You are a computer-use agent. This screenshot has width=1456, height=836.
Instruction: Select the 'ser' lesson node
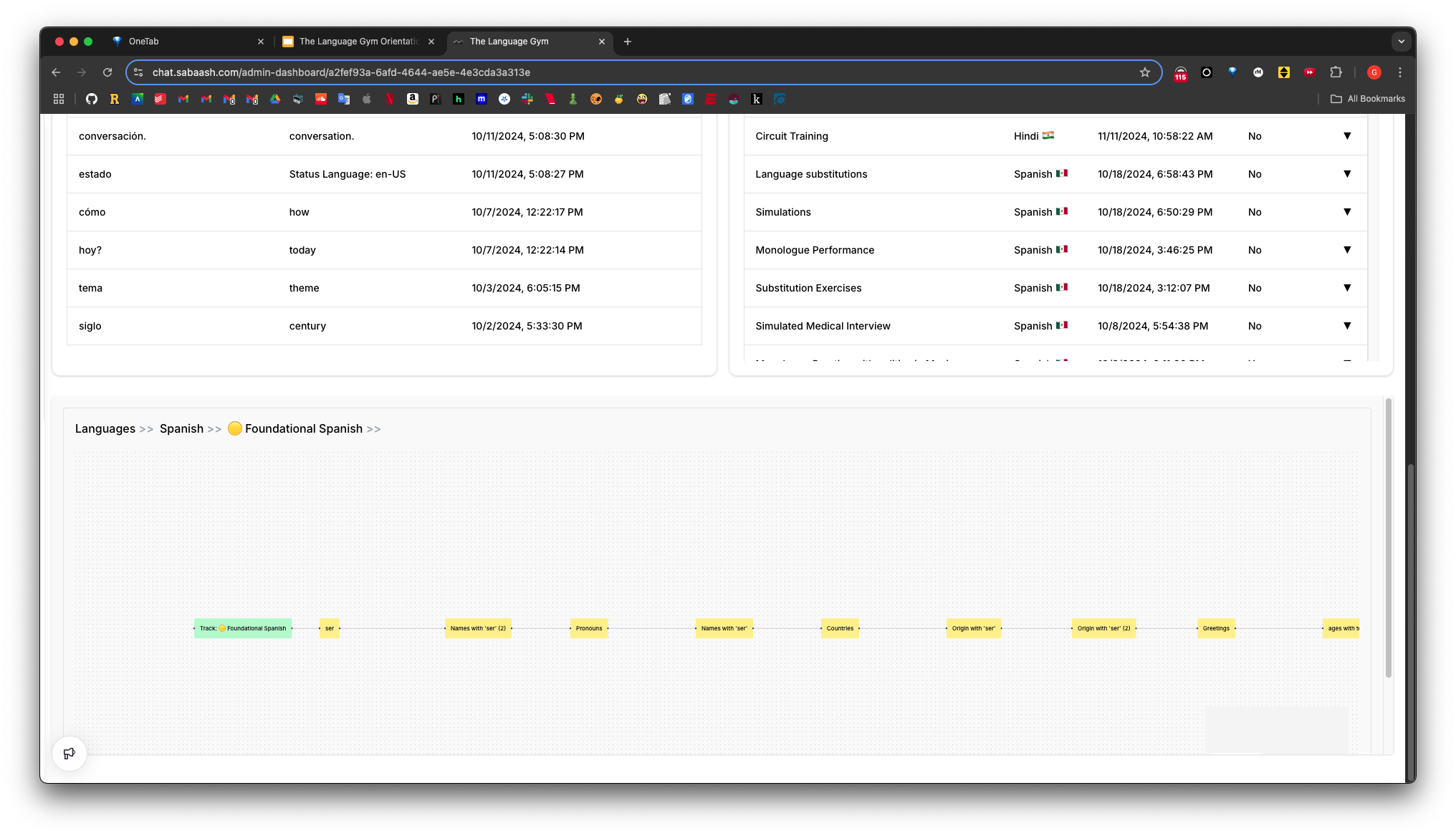(330, 628)
